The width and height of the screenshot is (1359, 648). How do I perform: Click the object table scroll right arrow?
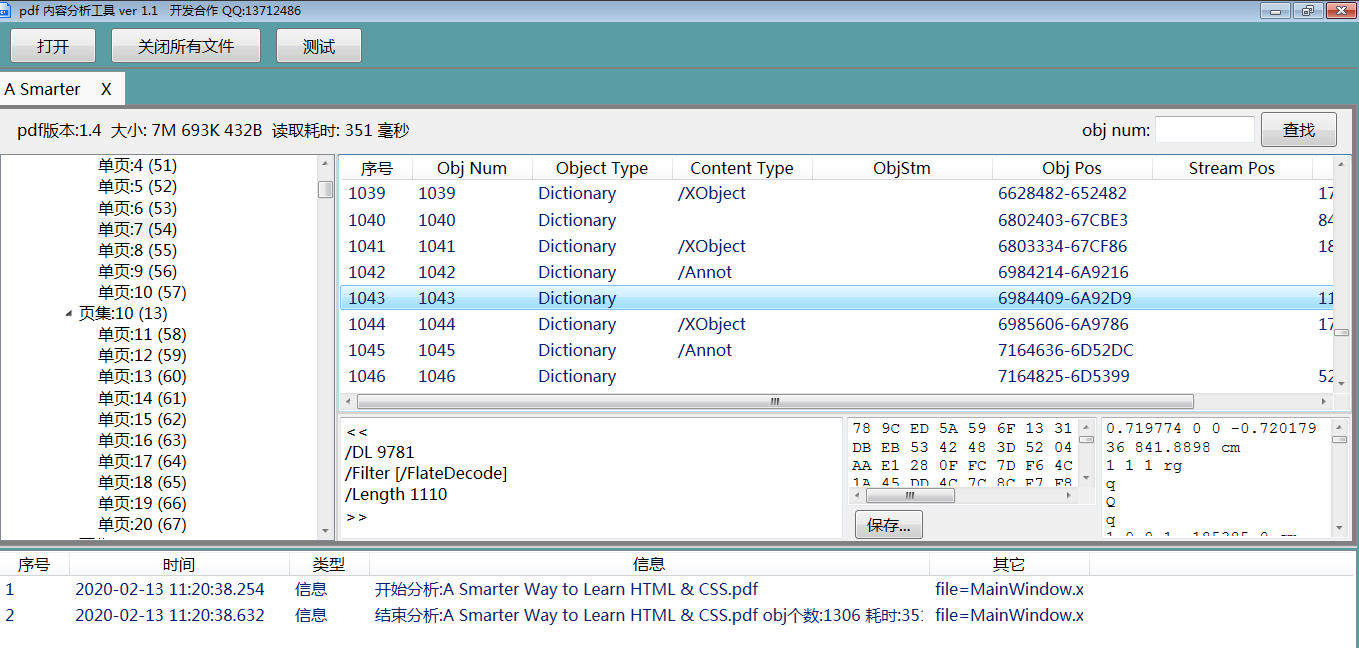coord(1324,401)
